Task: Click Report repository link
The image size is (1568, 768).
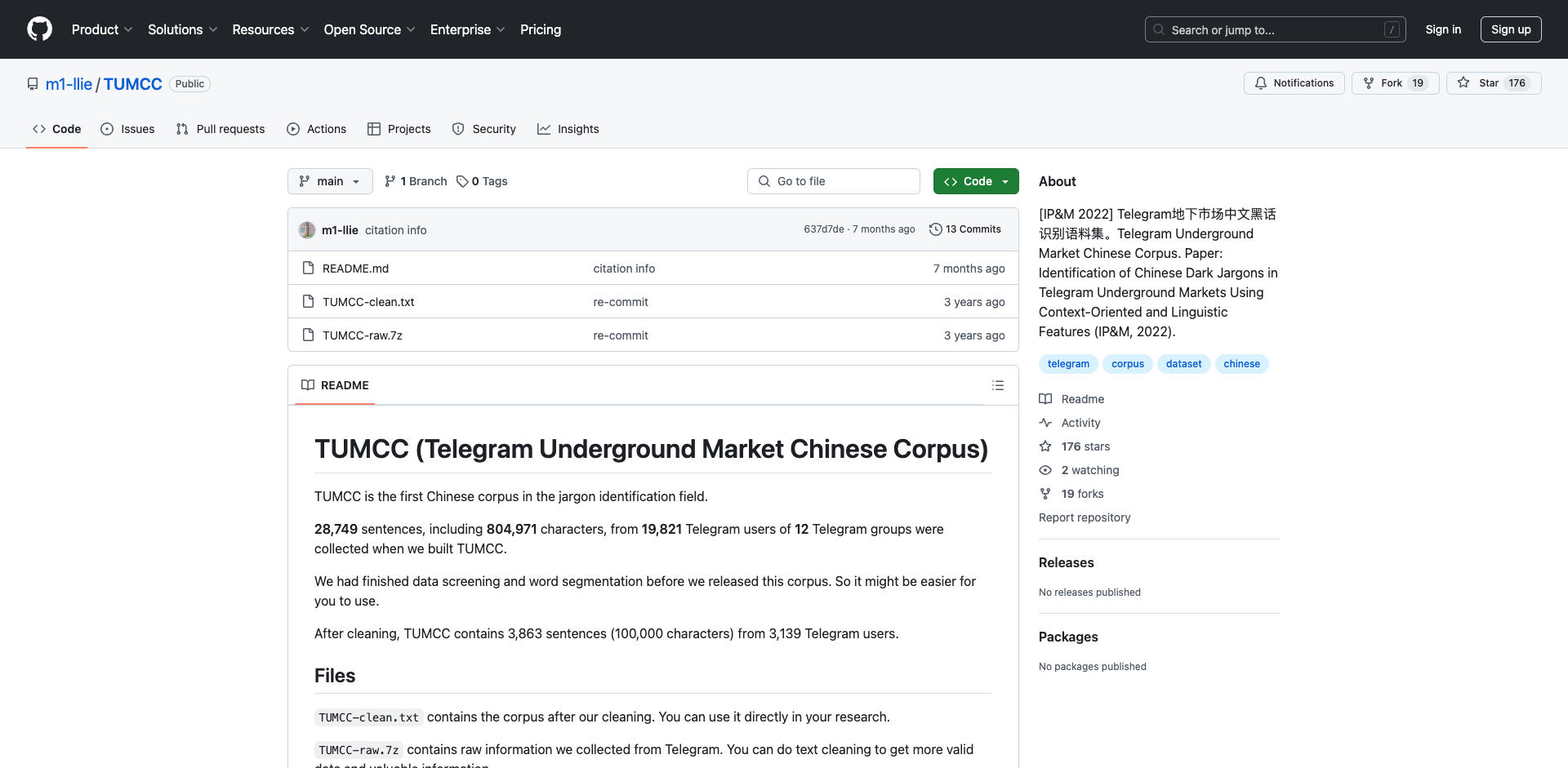Action: tap(1085, 517)
